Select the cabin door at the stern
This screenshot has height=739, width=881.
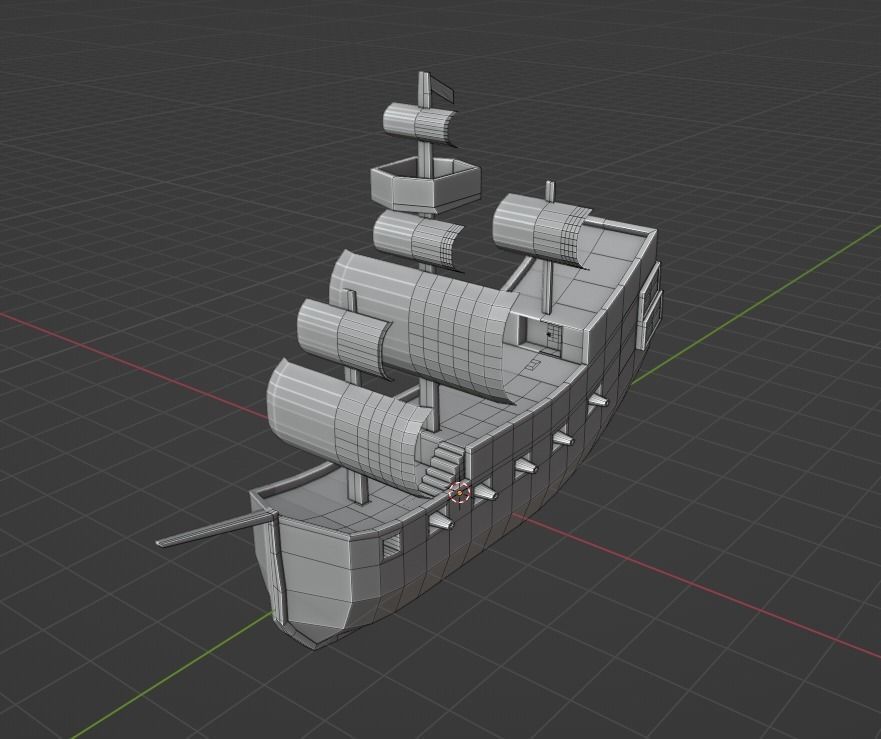point(552,338)
